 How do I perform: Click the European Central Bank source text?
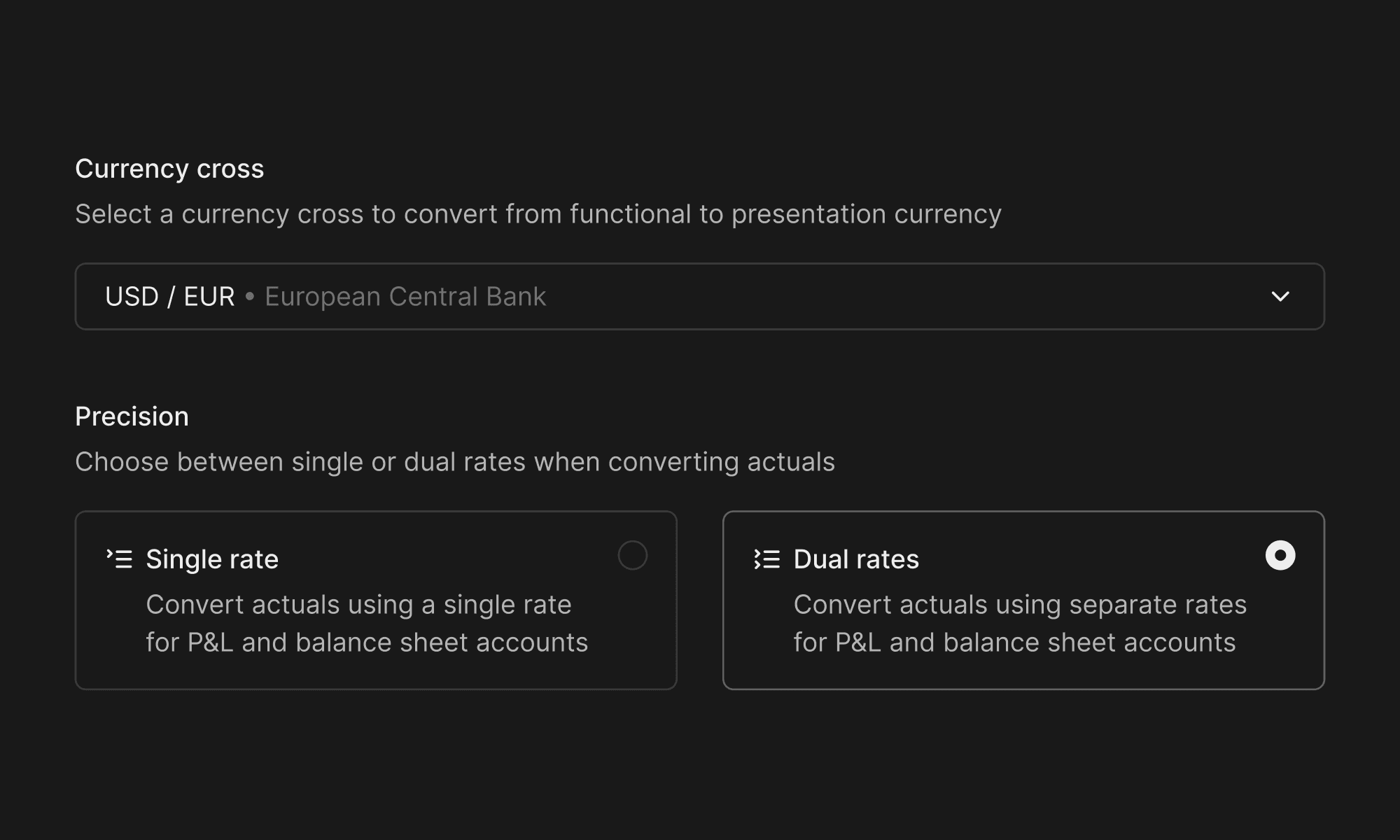pos(405,297)
